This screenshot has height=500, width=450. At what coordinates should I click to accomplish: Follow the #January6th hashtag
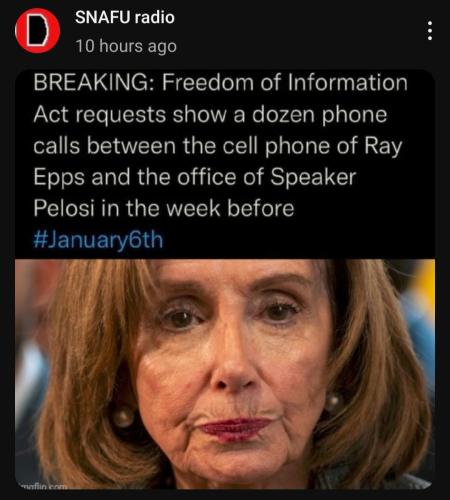point(98,240)
